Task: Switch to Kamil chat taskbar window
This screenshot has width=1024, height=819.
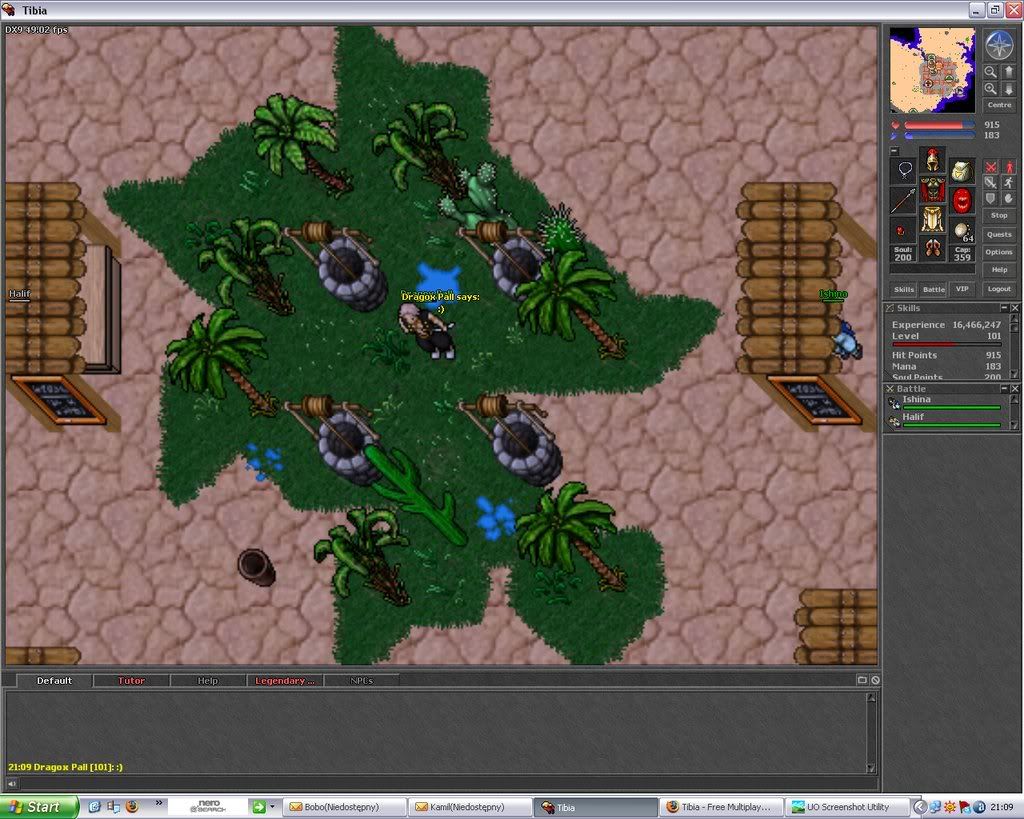Action: click(470, 807)
